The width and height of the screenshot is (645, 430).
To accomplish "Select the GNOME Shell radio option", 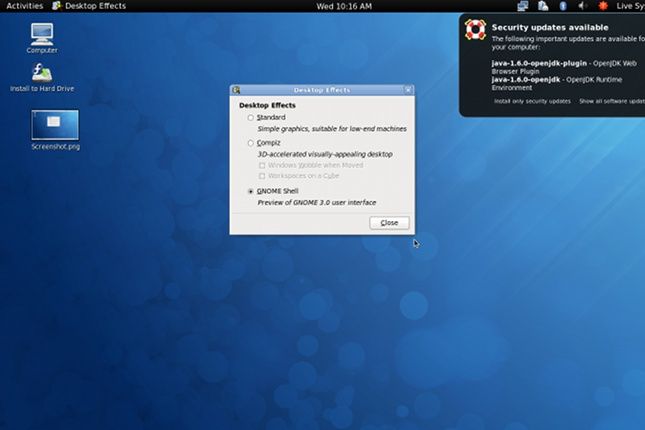I will click(250, 191).
